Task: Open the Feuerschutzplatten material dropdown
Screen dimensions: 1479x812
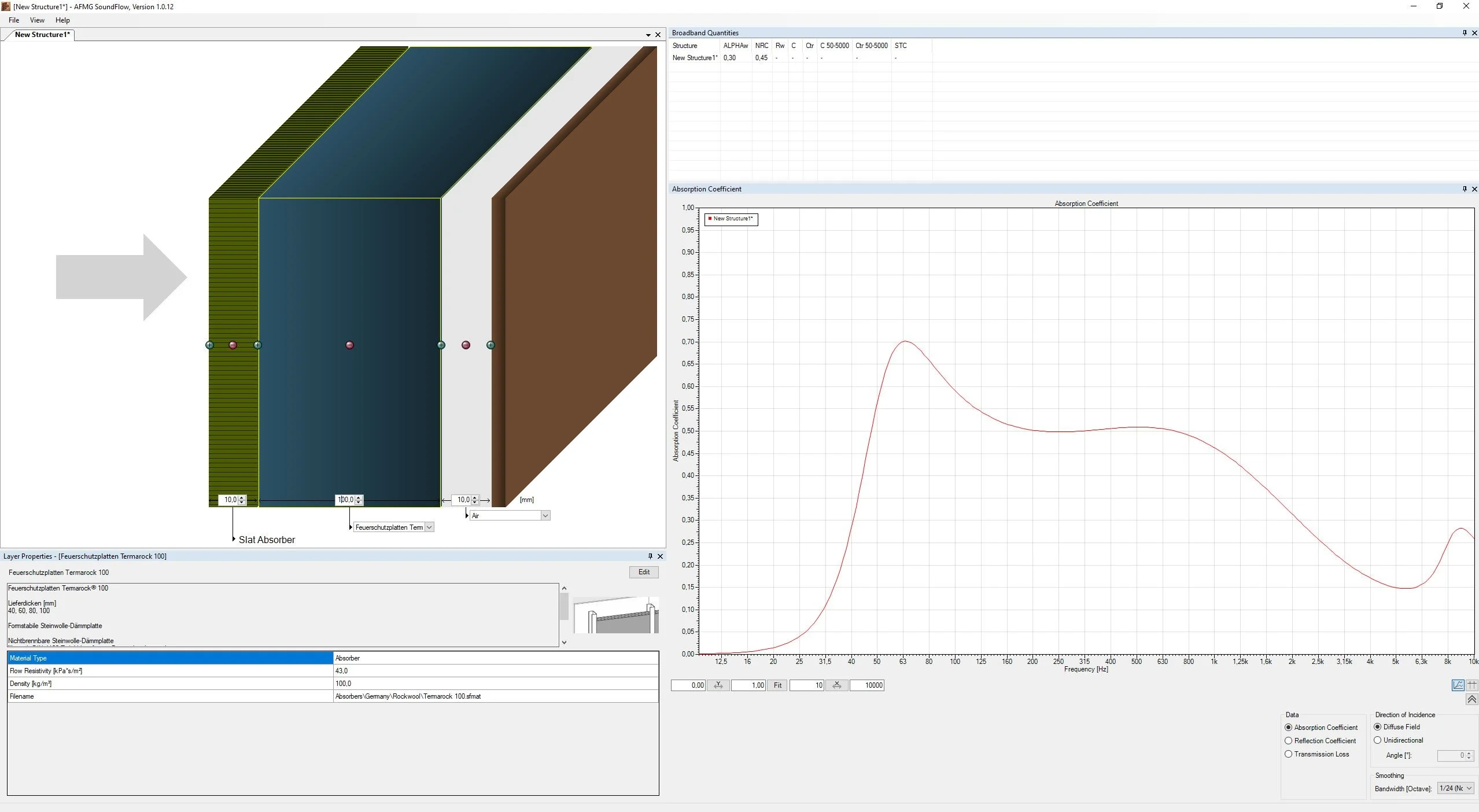Action: coord(429,527)
